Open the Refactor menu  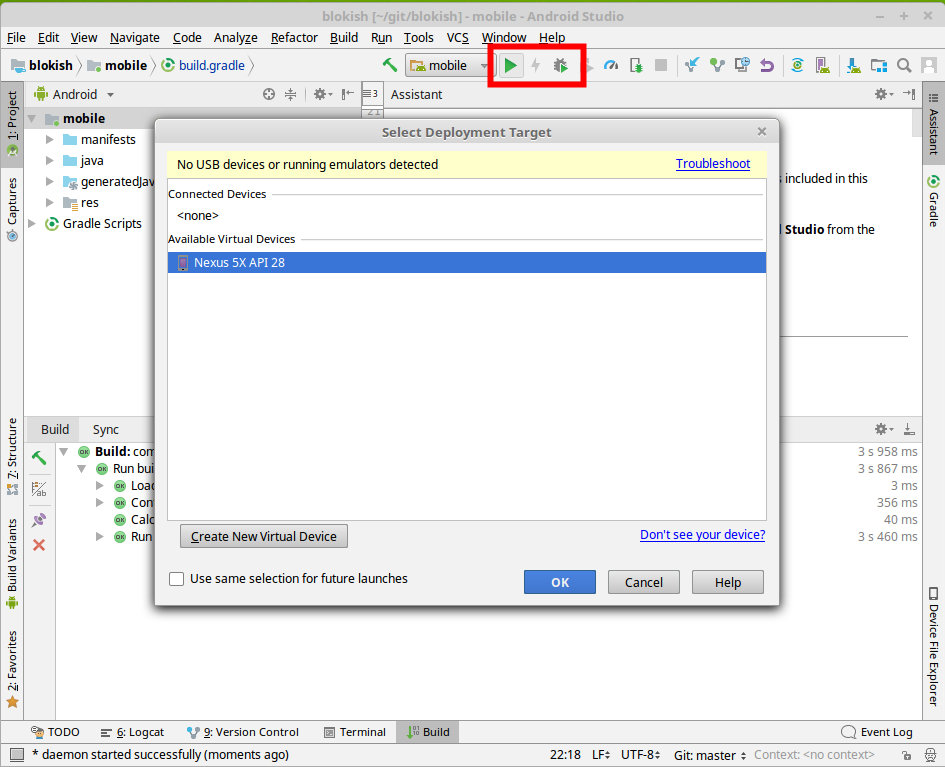point(294,37)
